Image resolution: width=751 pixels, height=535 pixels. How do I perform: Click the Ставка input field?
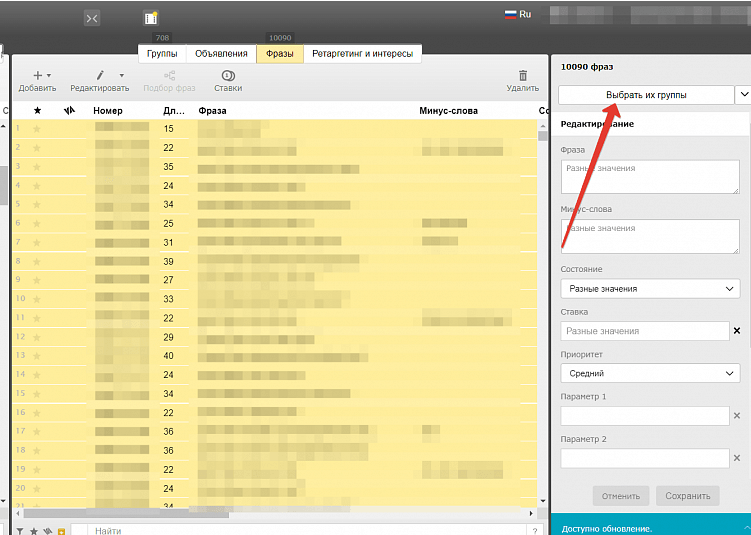pyautogui.click(x=645, y=331)
